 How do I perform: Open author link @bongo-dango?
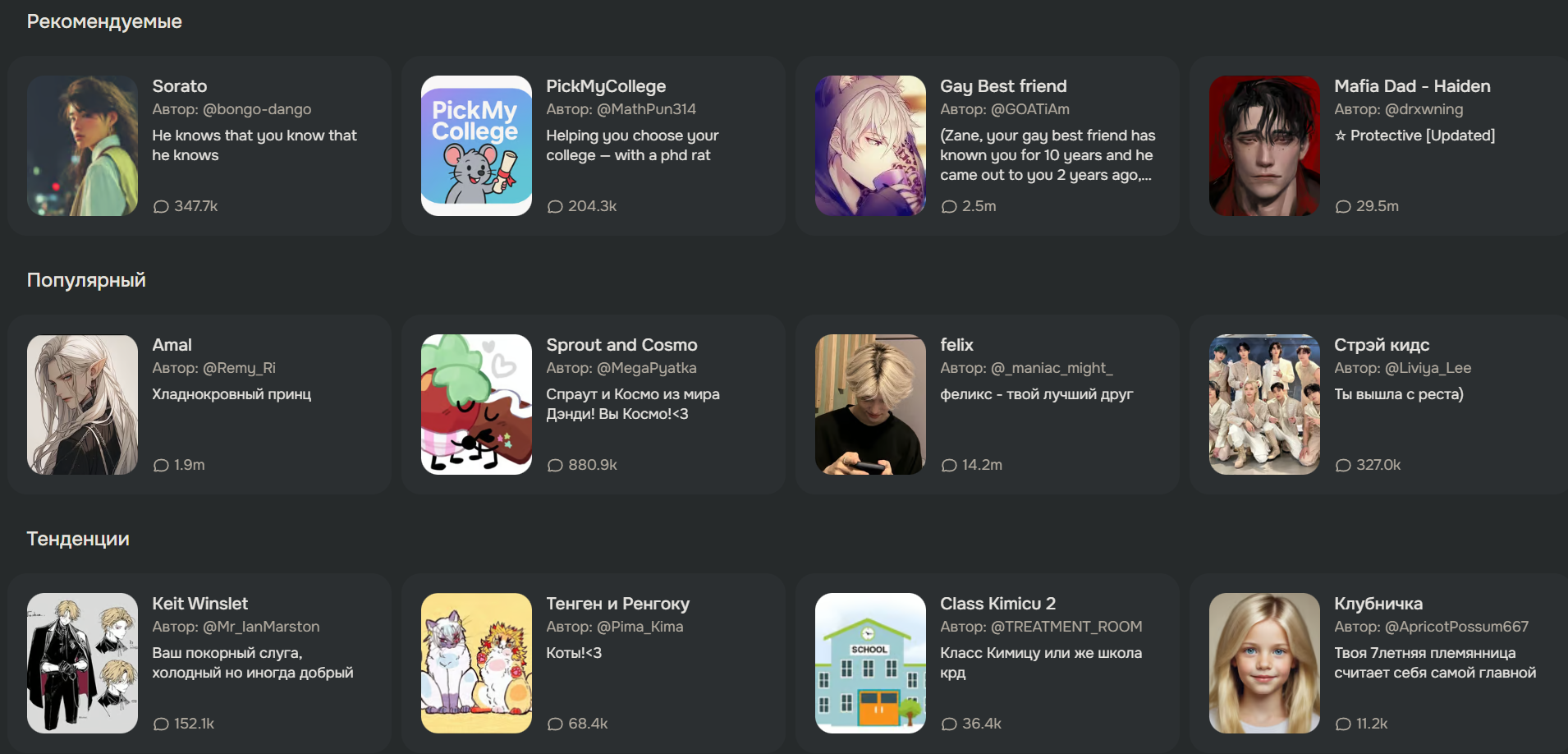pyautogui.click(x=257, y=109)
